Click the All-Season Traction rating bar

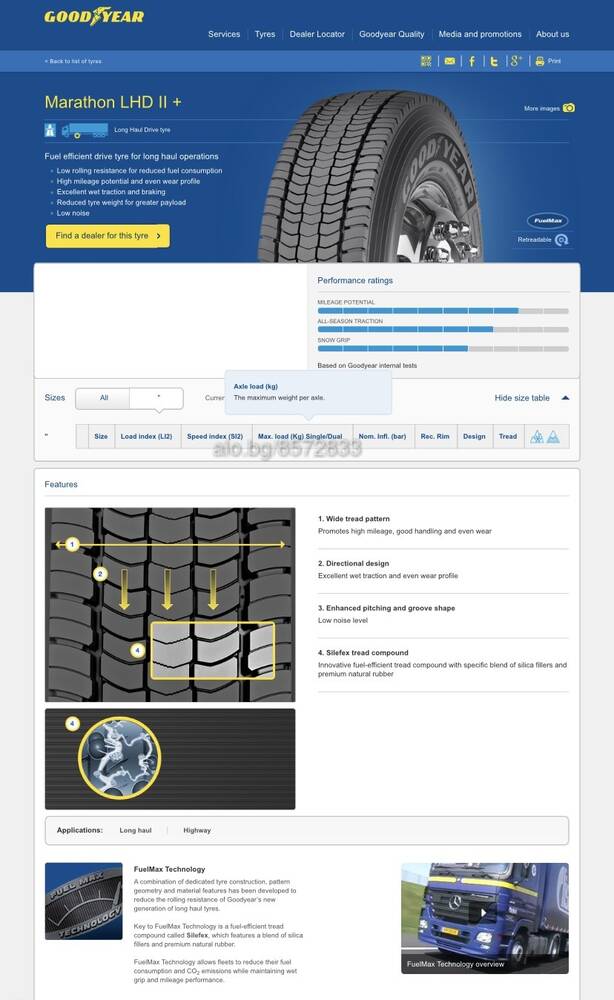click(x=442, y=330)
